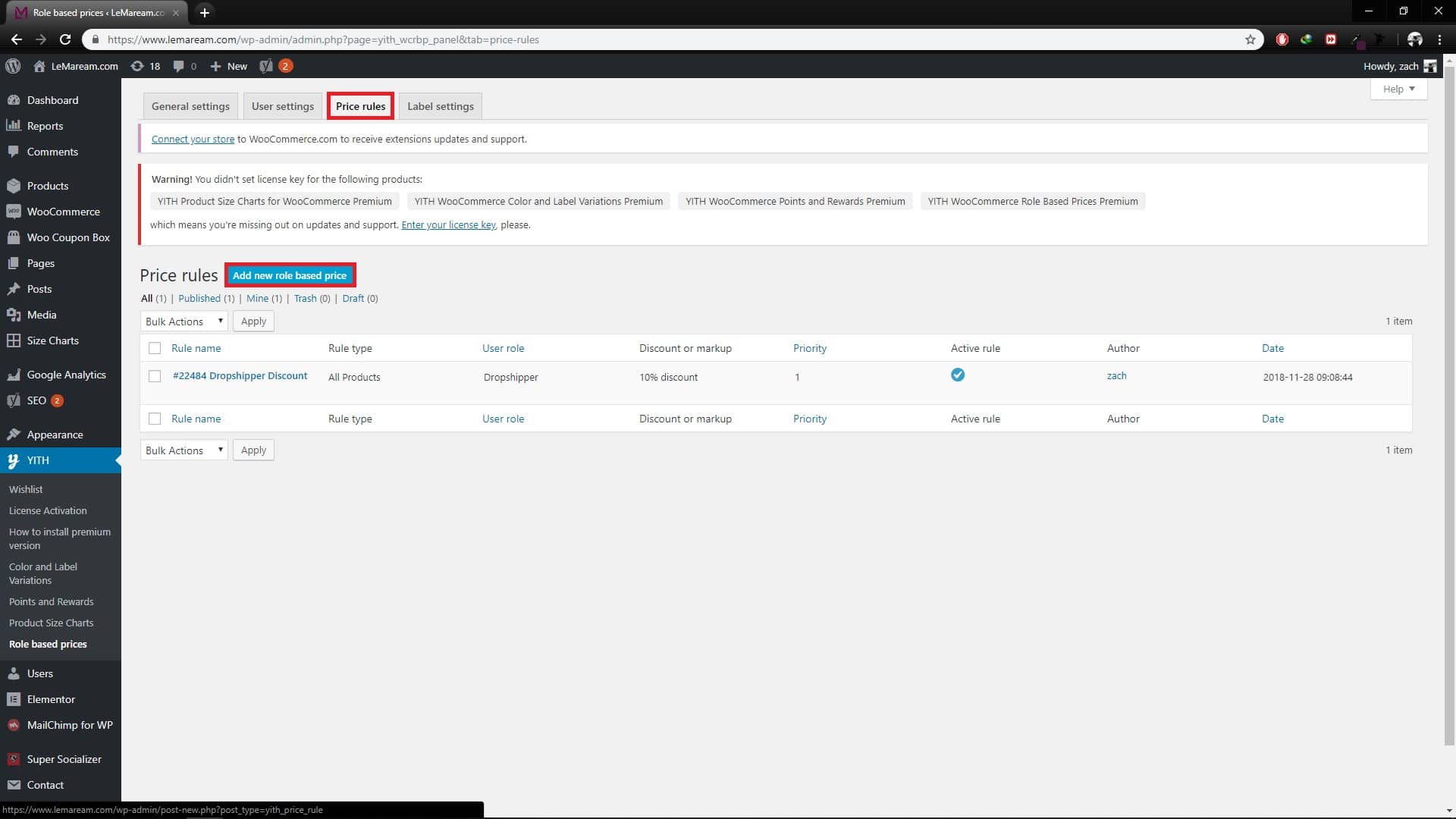Filter rules by Published
Screen dimensions: 1456x819
click(x=199, y=298)
